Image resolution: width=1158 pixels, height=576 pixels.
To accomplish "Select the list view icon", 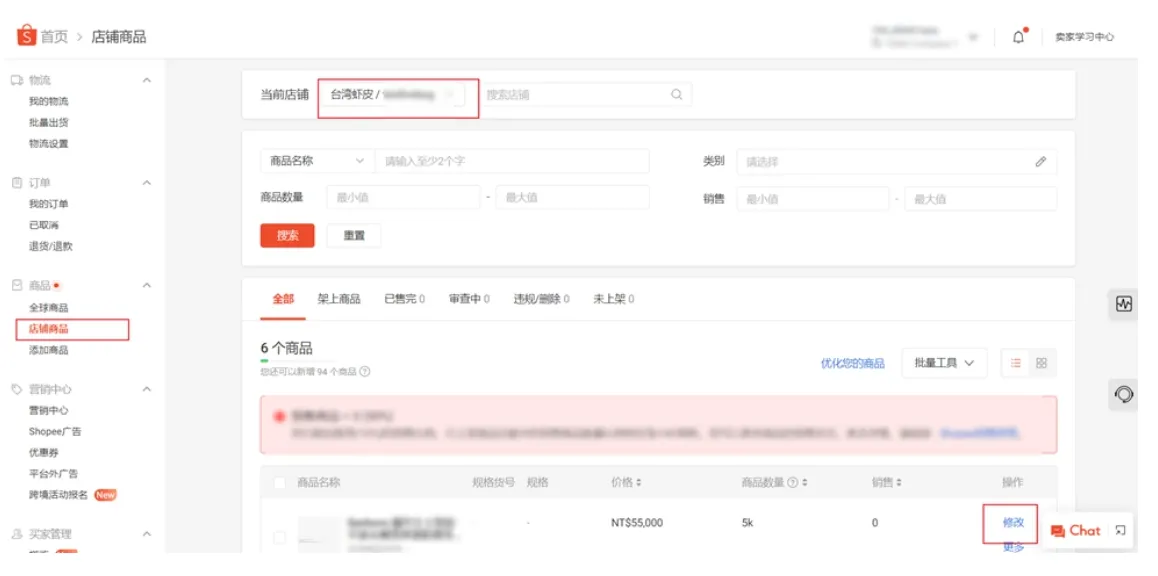I will click(x=1016, y=363).
